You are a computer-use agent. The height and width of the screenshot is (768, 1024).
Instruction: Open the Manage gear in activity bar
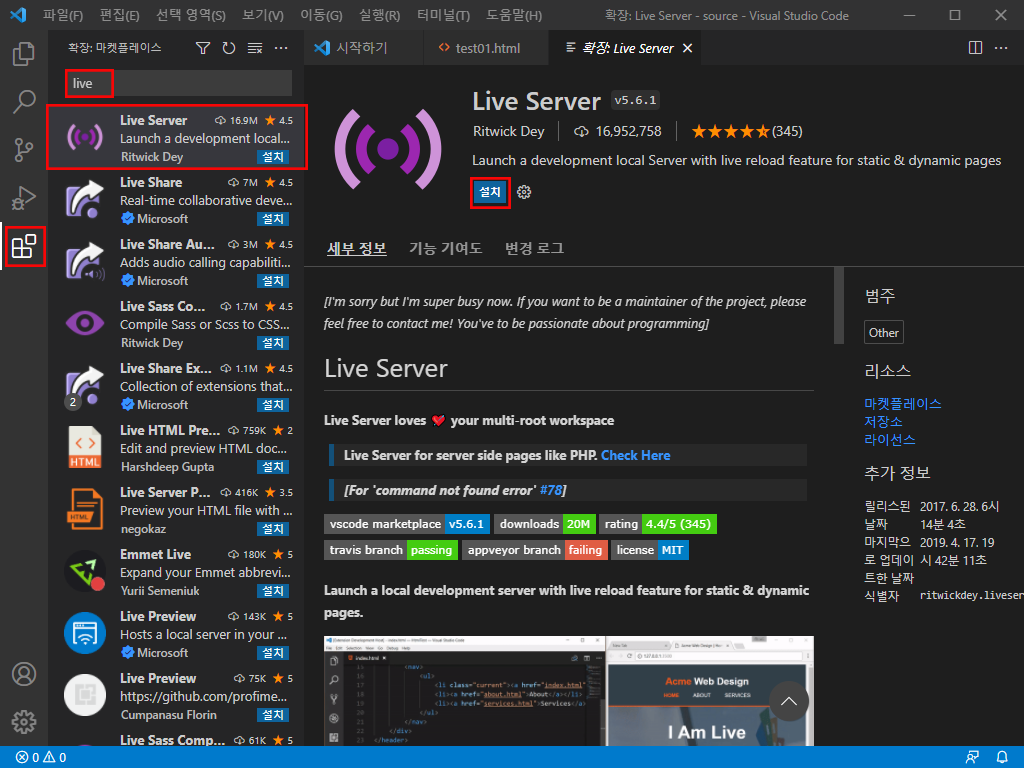click(x=24, y=722)
